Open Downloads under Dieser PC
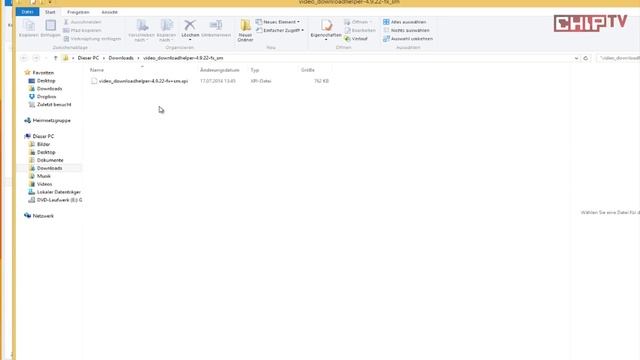The height and width of the screenshot is (360, 640). (x=49, y=168)
